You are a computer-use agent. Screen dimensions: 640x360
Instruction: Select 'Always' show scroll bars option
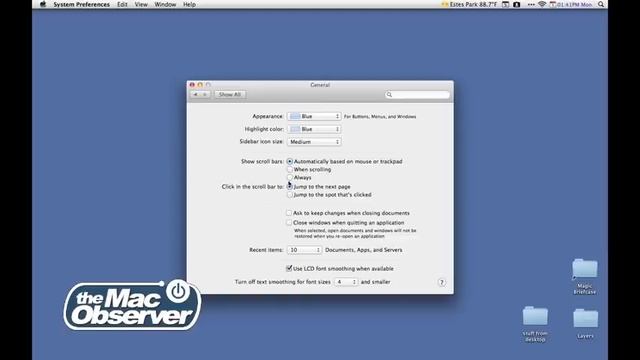pyautogui.click(x=289, y=178)
